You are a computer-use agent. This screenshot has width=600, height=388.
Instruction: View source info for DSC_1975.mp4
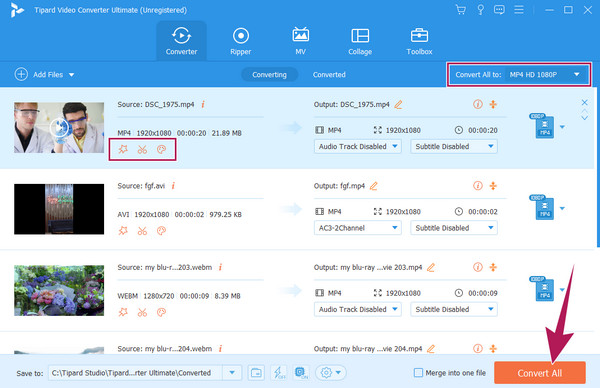pos(203,104)
